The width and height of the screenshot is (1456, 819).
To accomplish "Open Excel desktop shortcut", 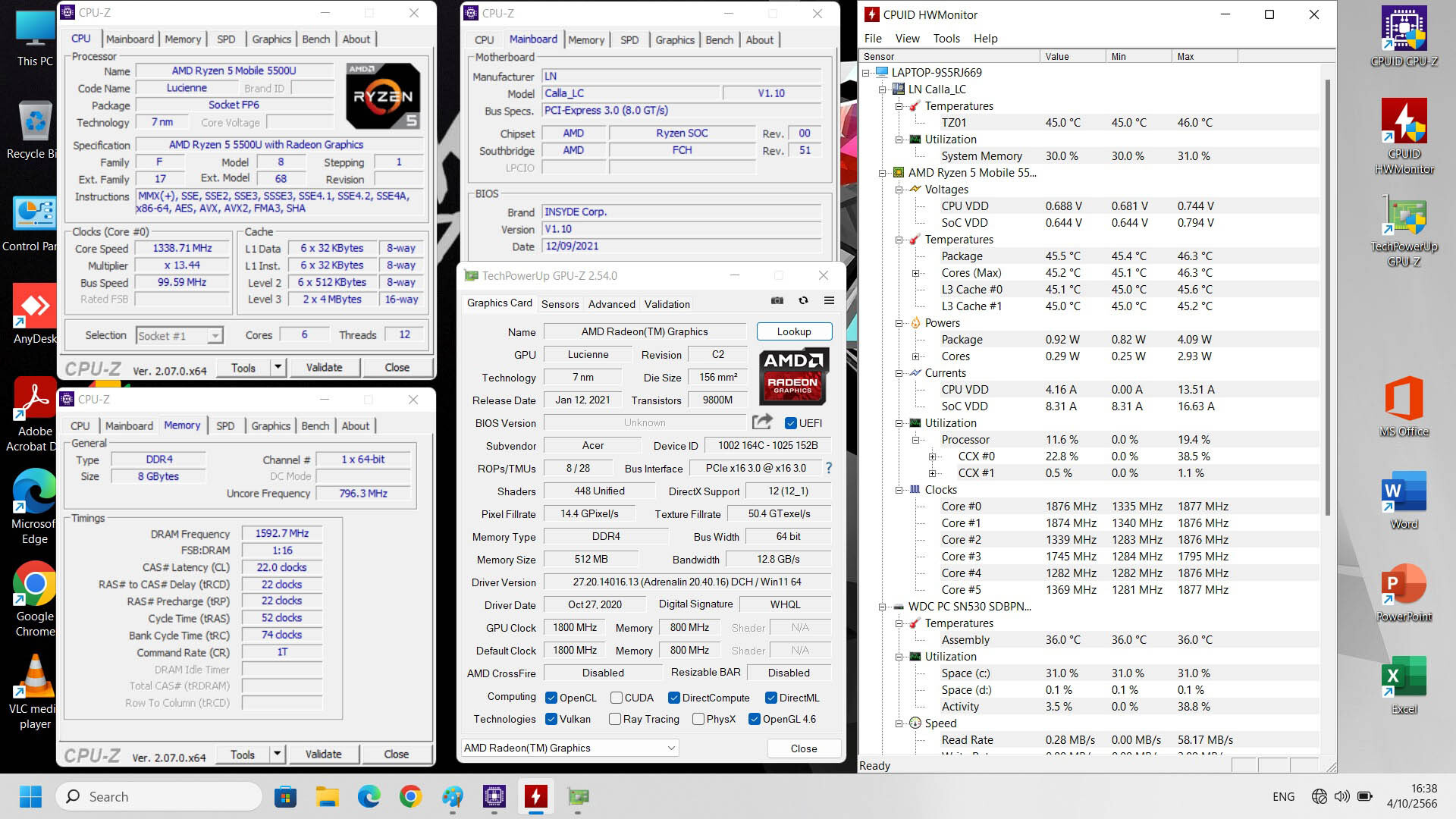I will (x=1404, y=685).
